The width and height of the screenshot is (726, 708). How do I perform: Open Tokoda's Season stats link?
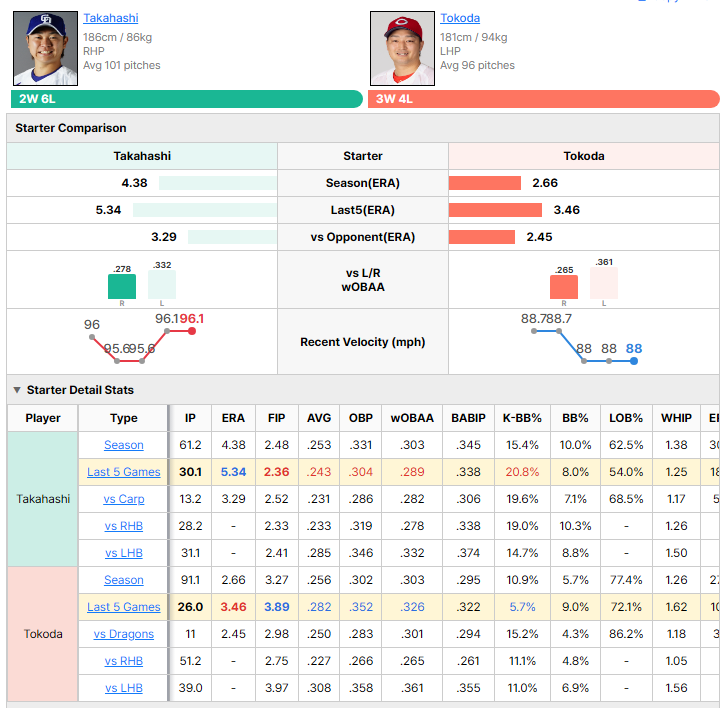(124, 580)
